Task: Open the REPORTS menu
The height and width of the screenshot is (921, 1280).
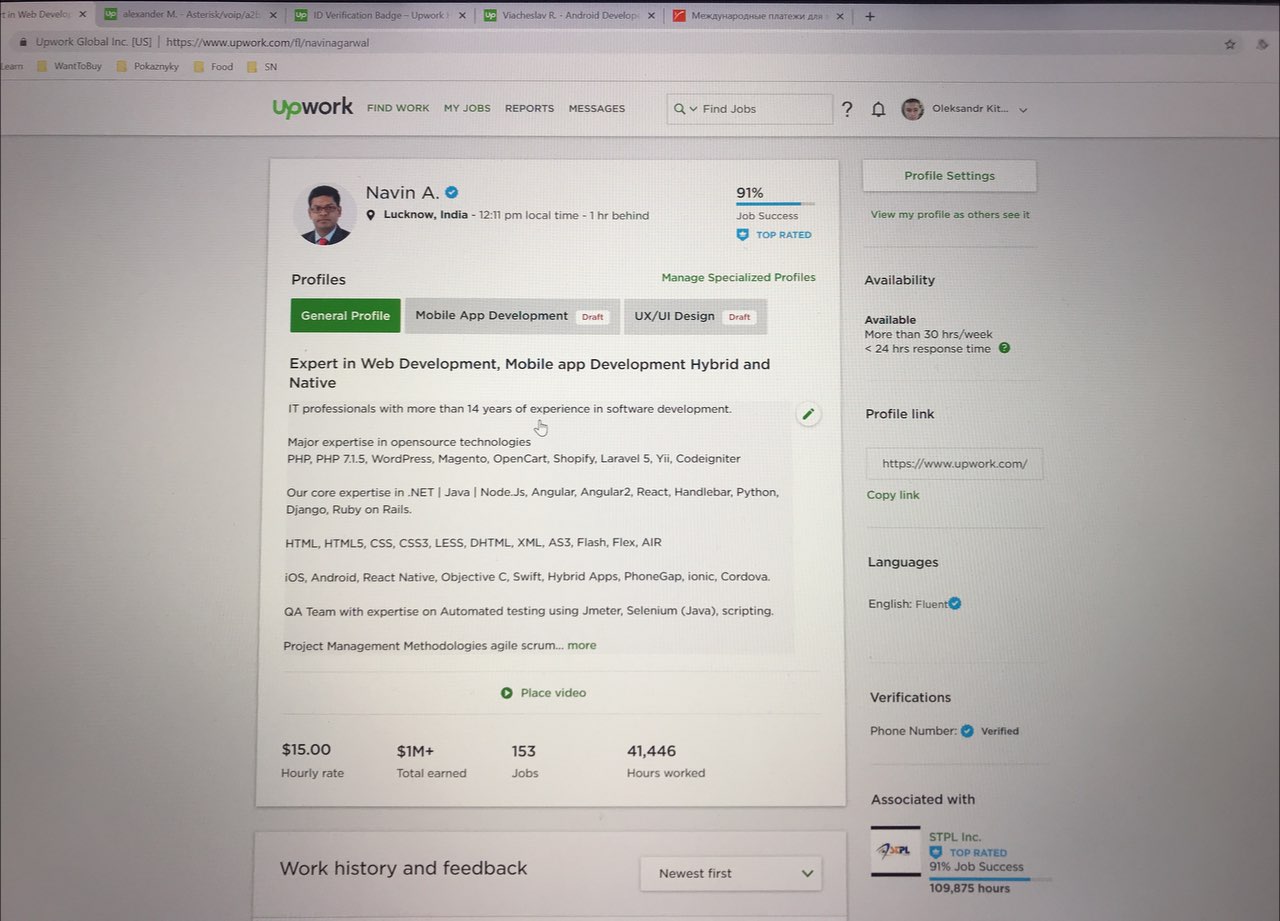Action: (x=529, y=108)
